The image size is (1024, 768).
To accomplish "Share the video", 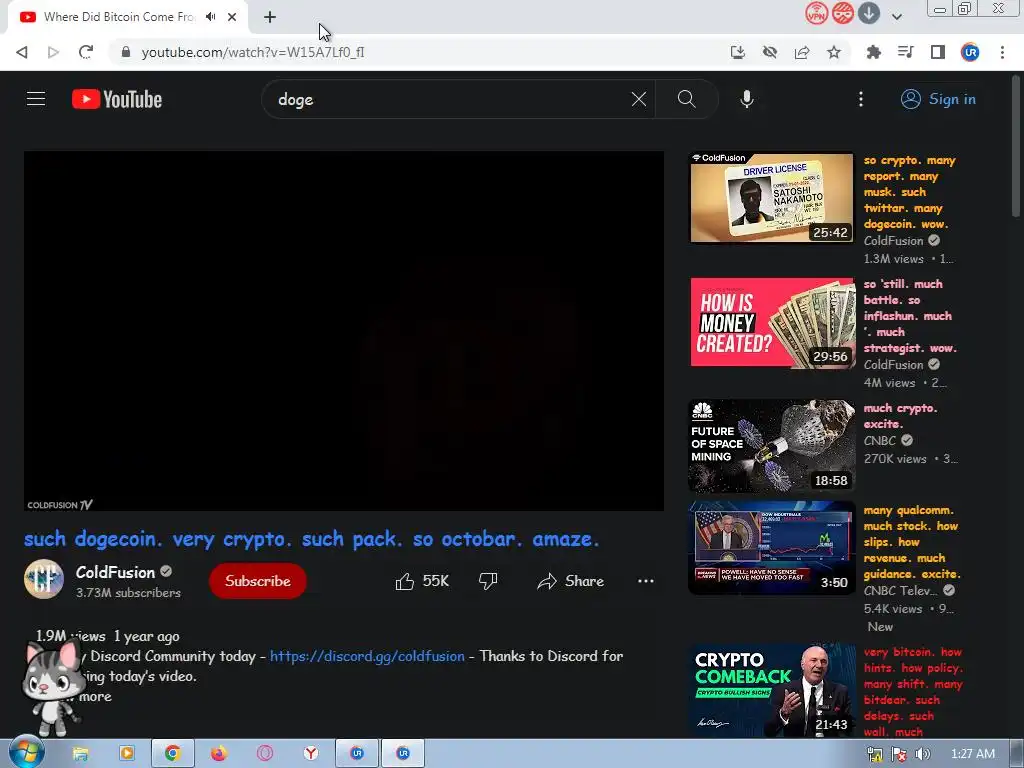I will (x=570, y=581).
